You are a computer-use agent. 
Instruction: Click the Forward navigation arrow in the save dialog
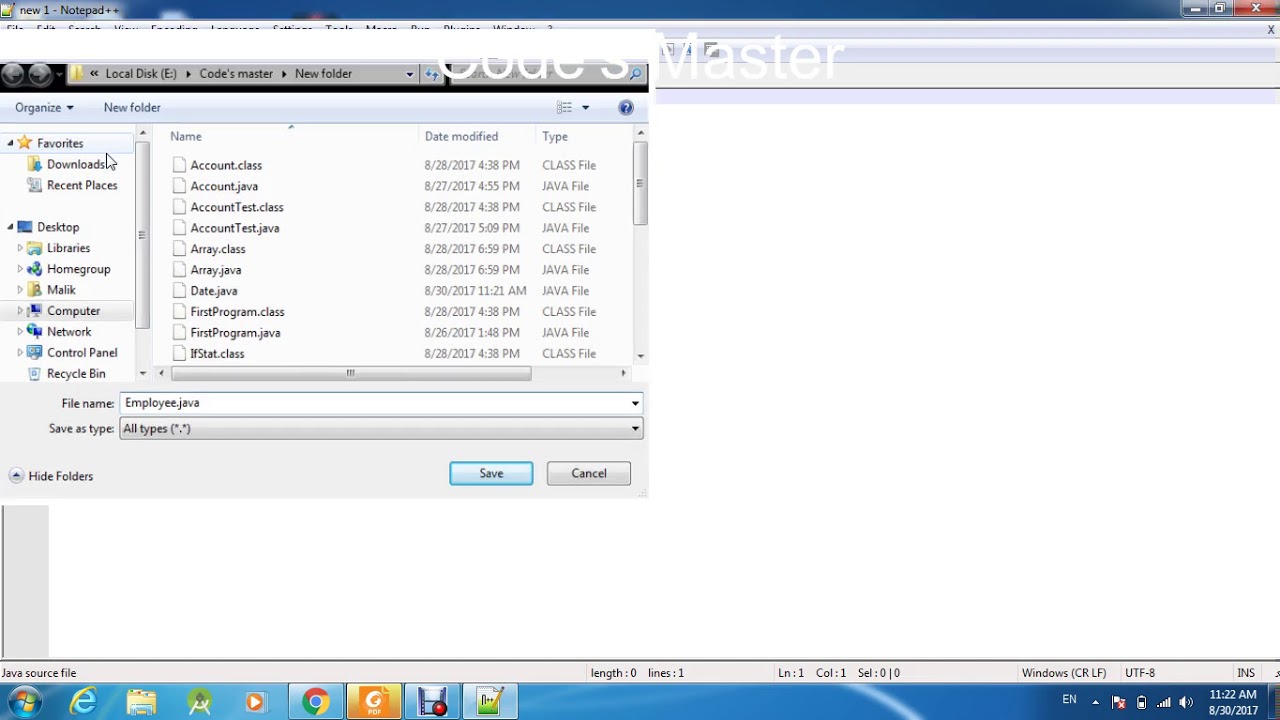click(40, 74)
